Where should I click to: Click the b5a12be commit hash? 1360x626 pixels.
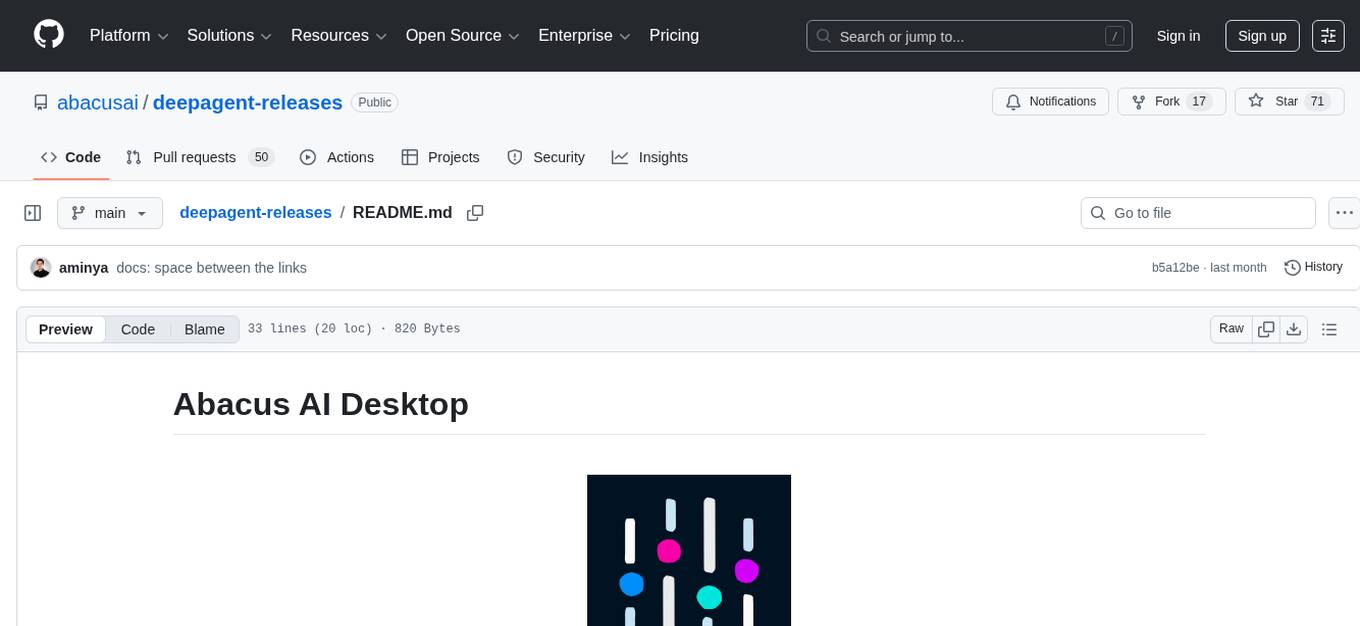pos(1175,267)
